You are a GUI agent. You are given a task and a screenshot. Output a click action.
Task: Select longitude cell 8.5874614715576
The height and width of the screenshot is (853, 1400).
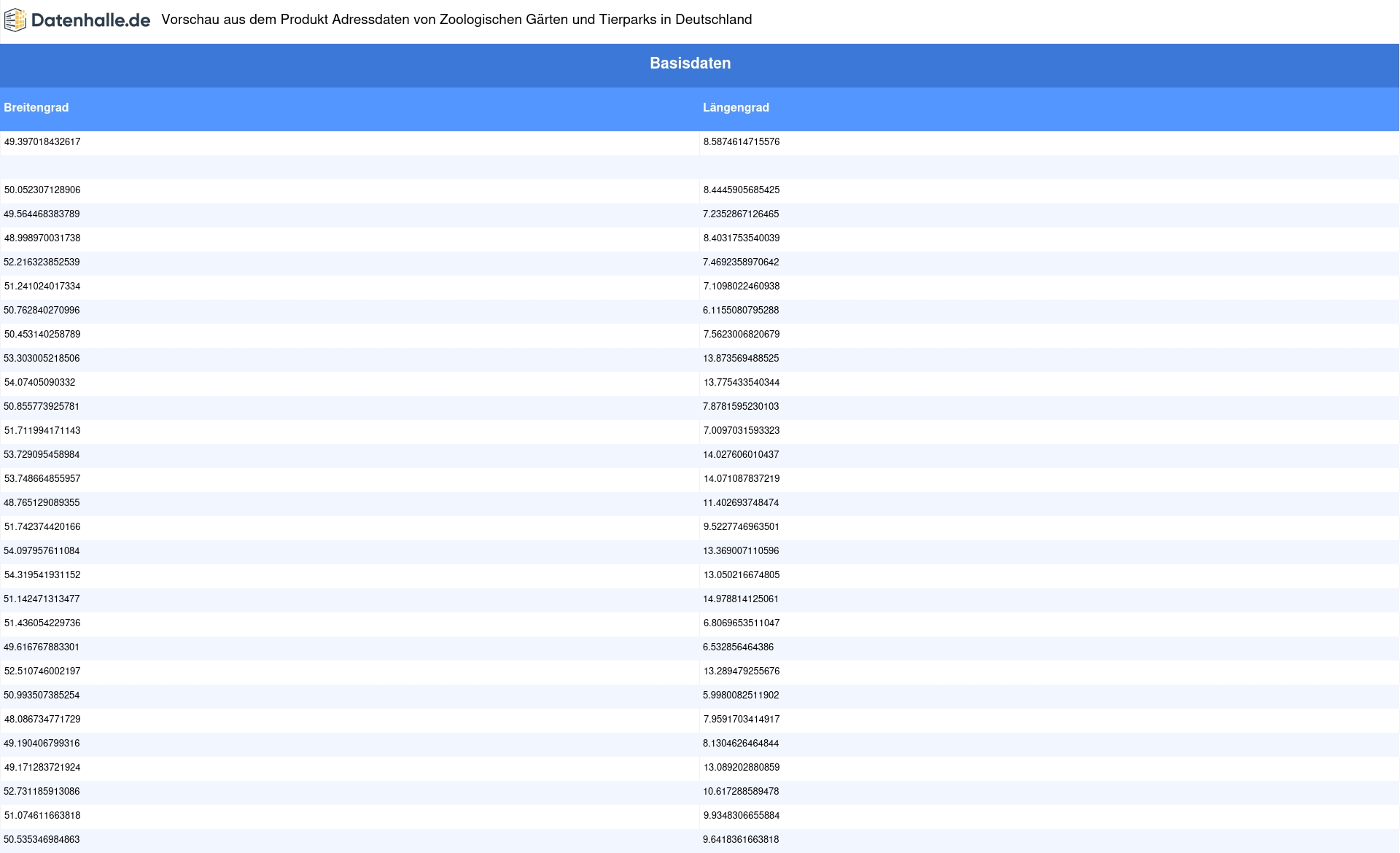click(741, 142)
